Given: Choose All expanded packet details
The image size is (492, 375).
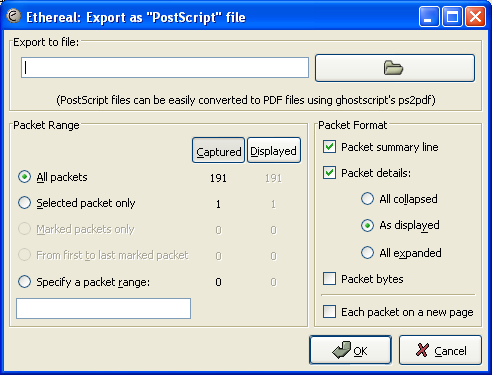Looking at the screenshot, I should 367,253.
